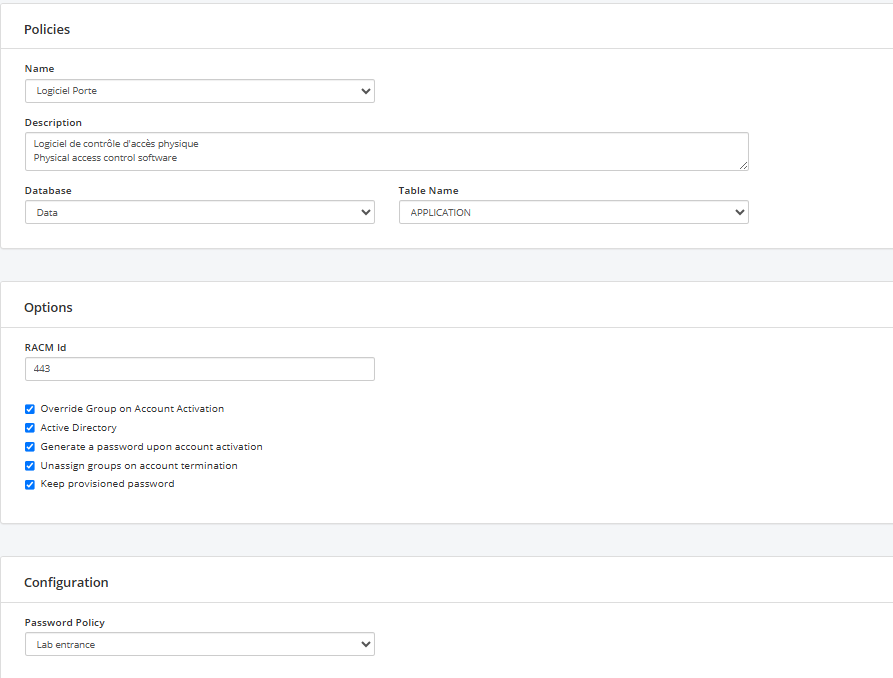
Task: Click the Policies section heading
Action: (47, 29)
